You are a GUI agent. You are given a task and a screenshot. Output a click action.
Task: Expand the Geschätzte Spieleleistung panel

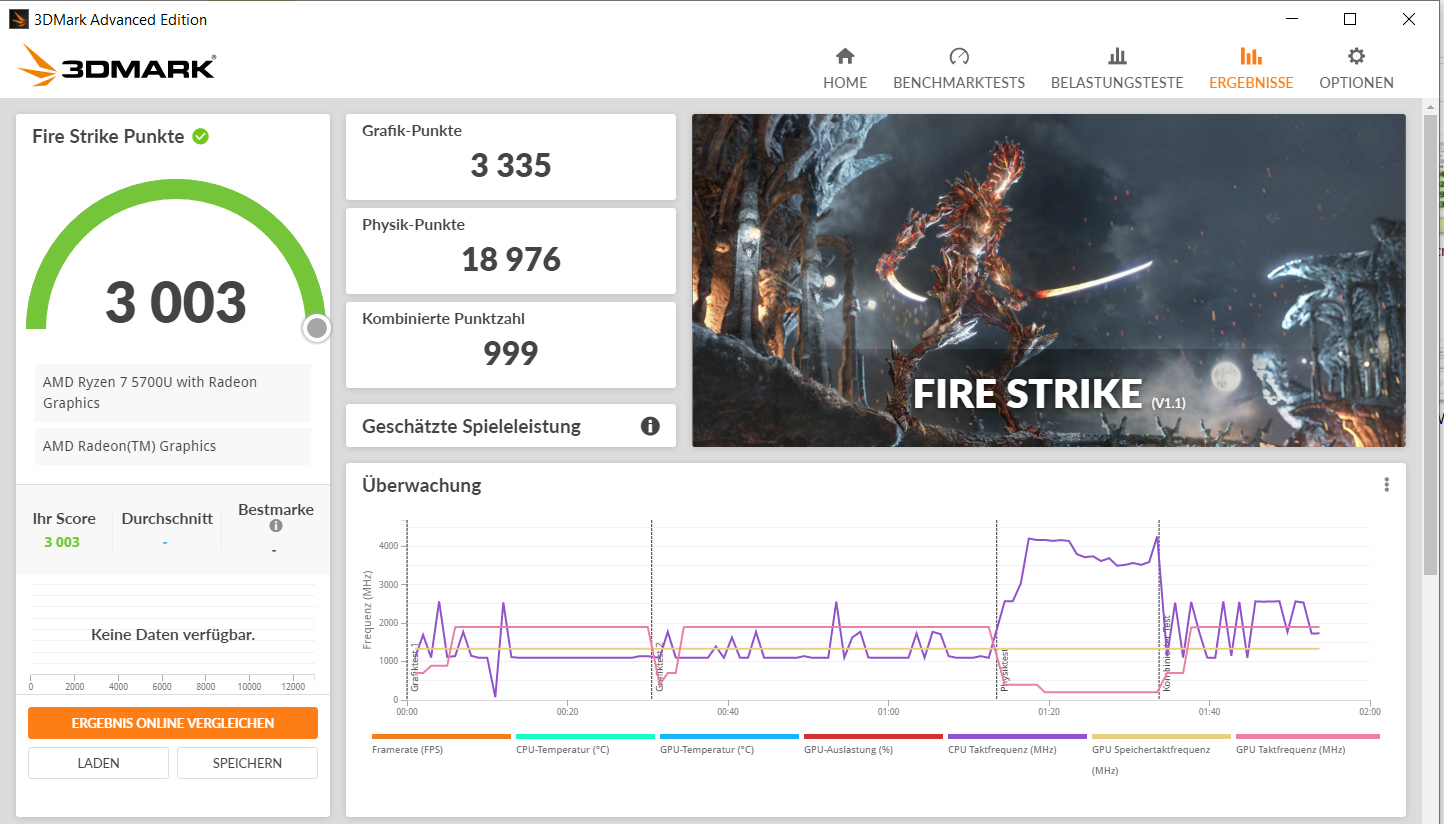pos(511,426)
